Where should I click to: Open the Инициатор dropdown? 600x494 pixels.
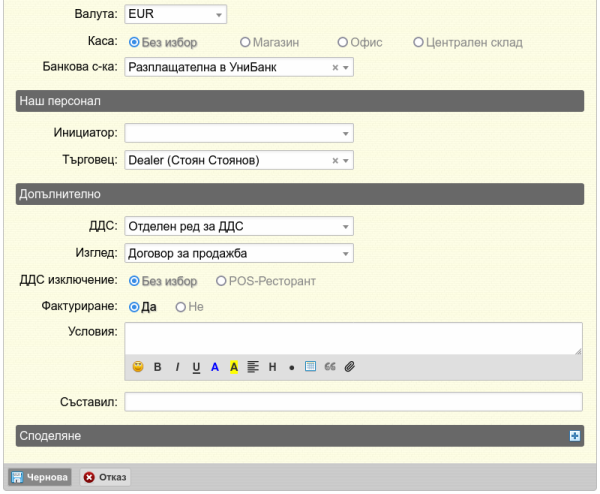239,133
